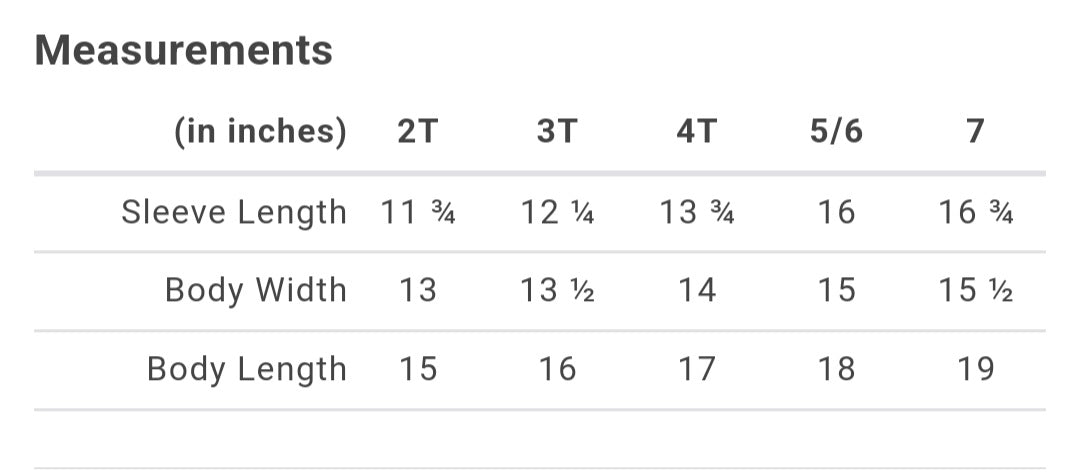Click body length 19 for size 7
This screenshot has width=1080, height=473.
tap(975, 369)
